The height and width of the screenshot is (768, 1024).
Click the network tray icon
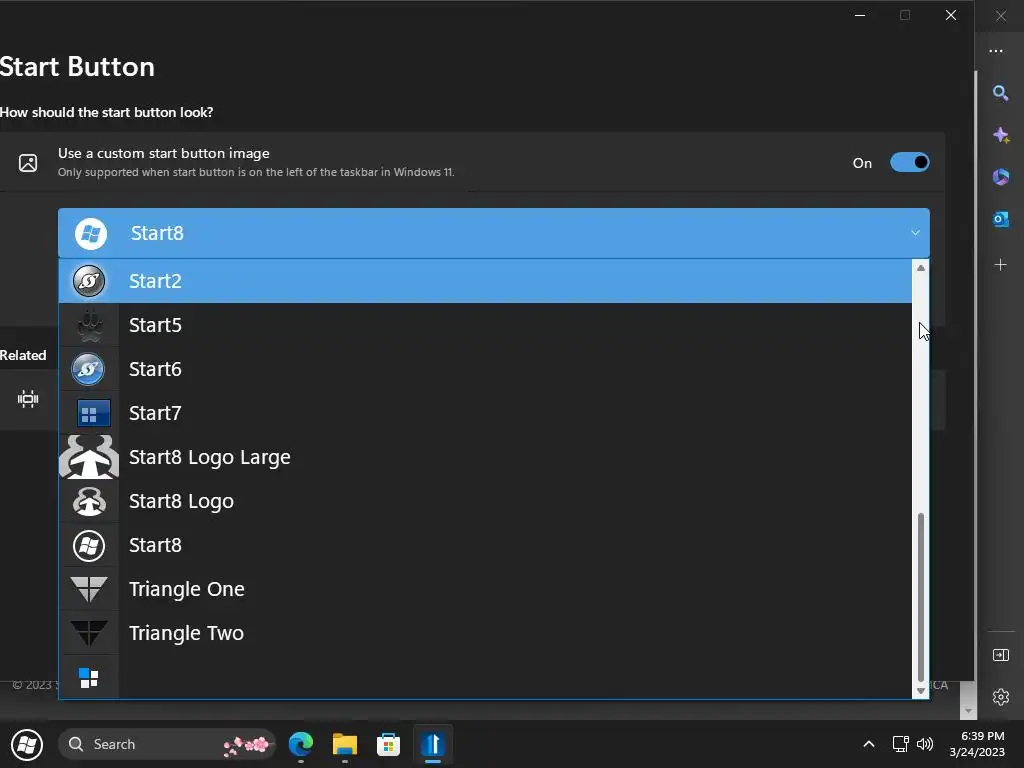(x=901, y=744)
